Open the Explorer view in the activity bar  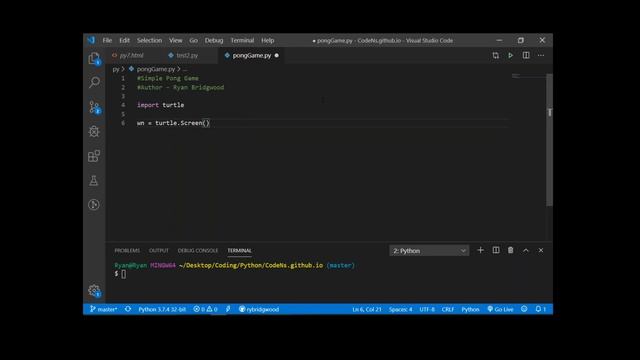click(94, 58)
